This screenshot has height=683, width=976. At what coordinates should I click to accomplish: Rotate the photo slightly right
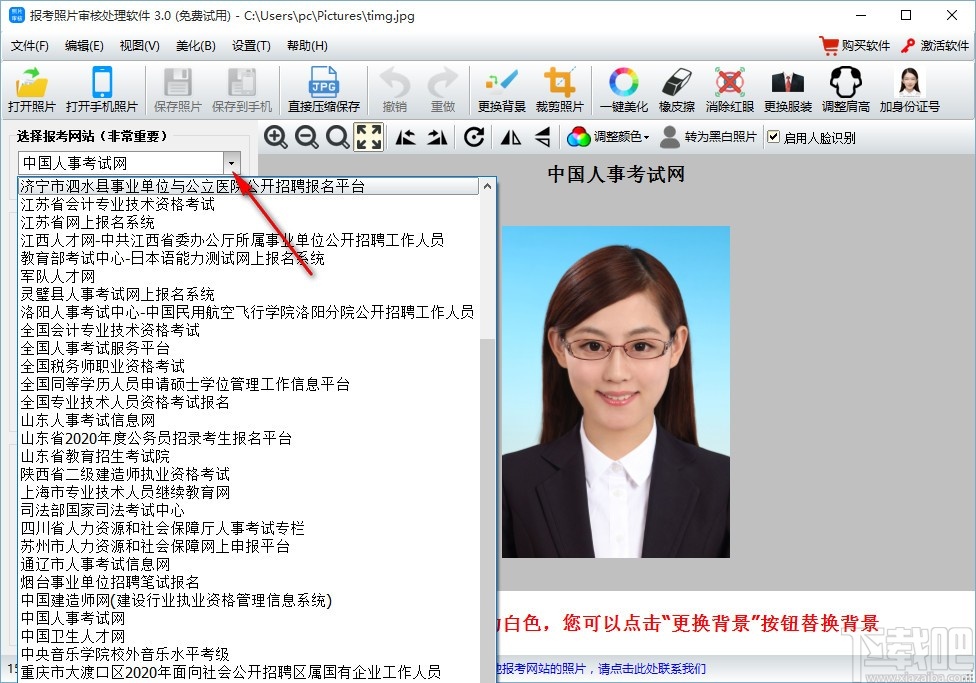(437, 137)
